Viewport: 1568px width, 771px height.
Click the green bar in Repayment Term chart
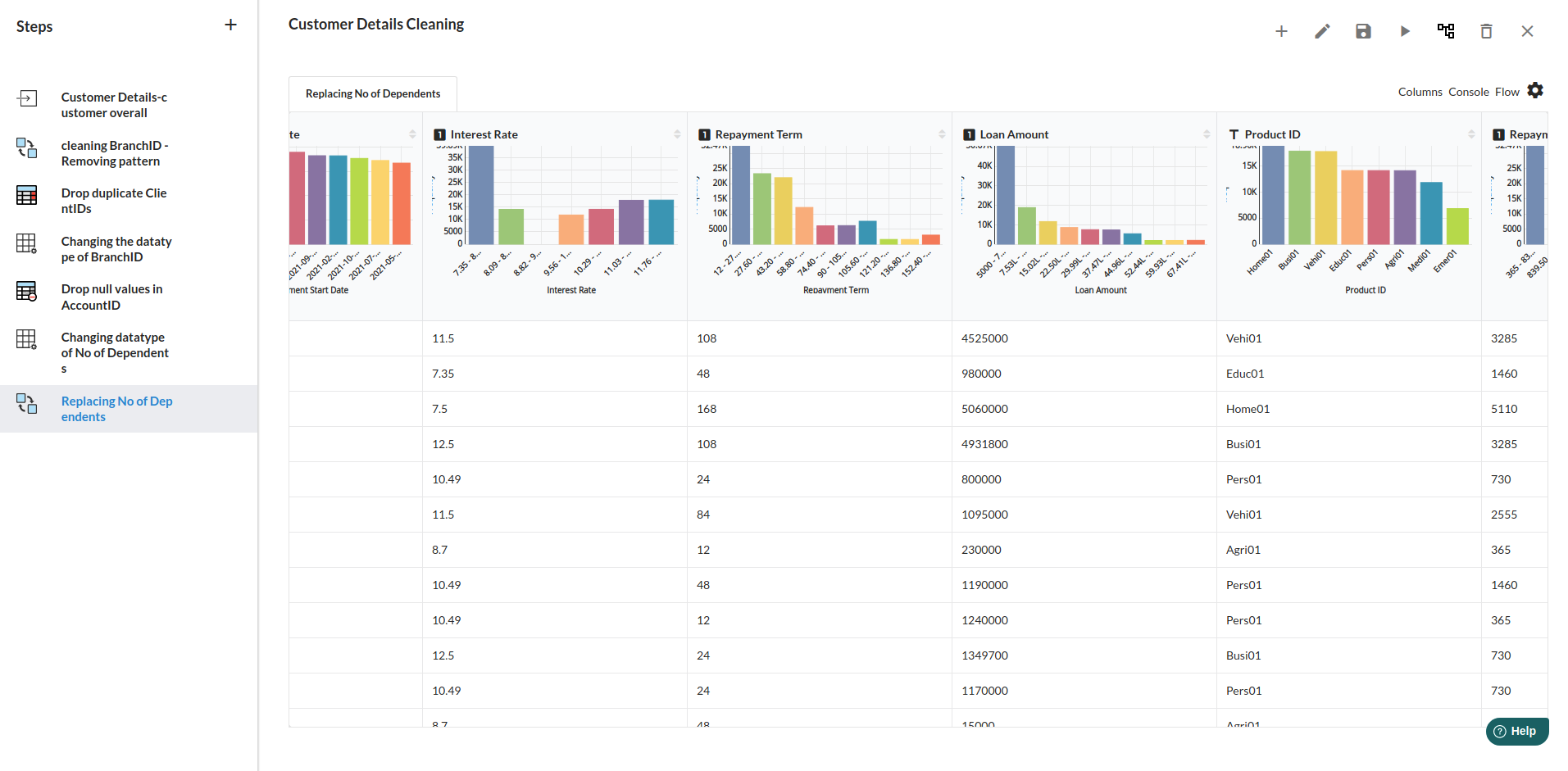click(762, 209)
